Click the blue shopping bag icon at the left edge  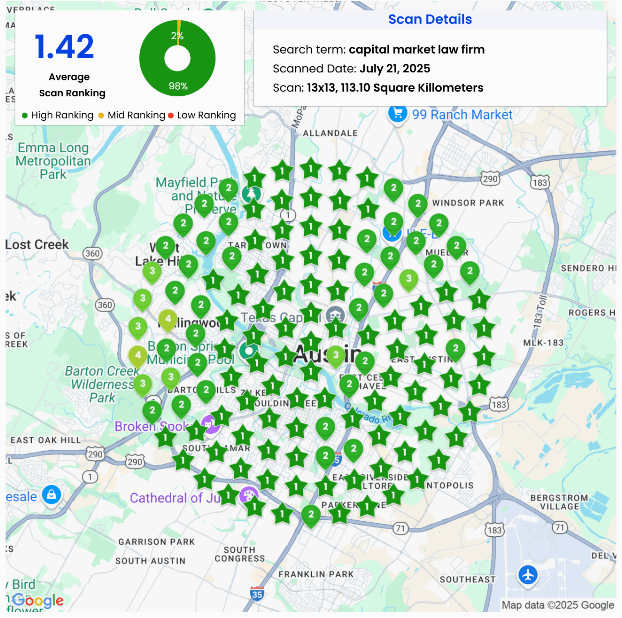[x=52, y=495]
